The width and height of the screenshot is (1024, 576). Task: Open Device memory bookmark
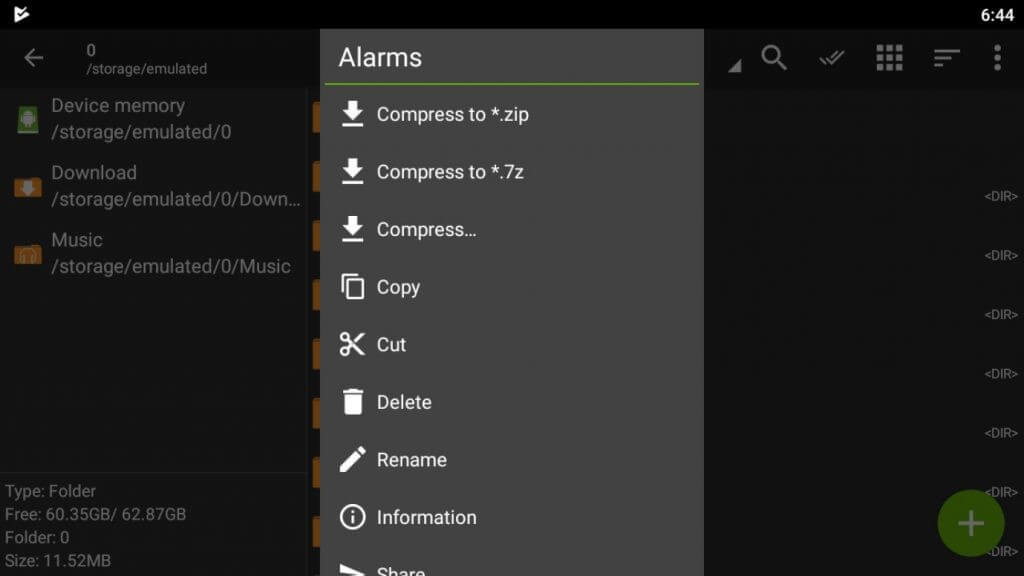tap(140, 119)
